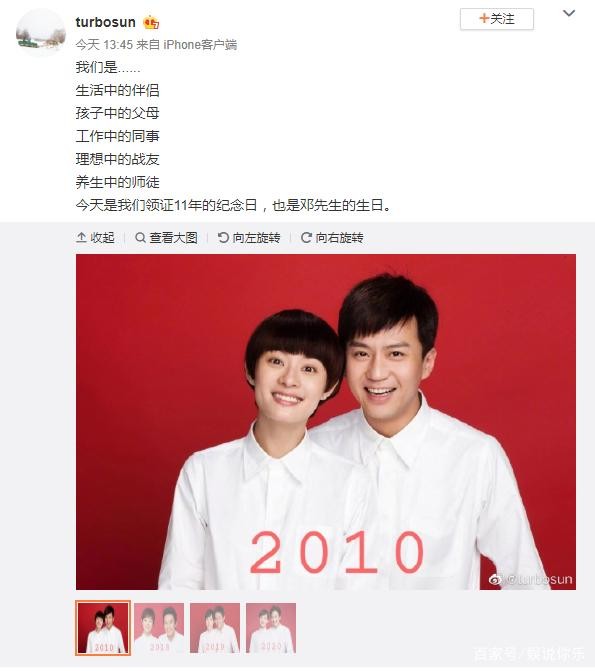Collapse the image with 收起
Screen dimensions: 595x671
[102, 237]
